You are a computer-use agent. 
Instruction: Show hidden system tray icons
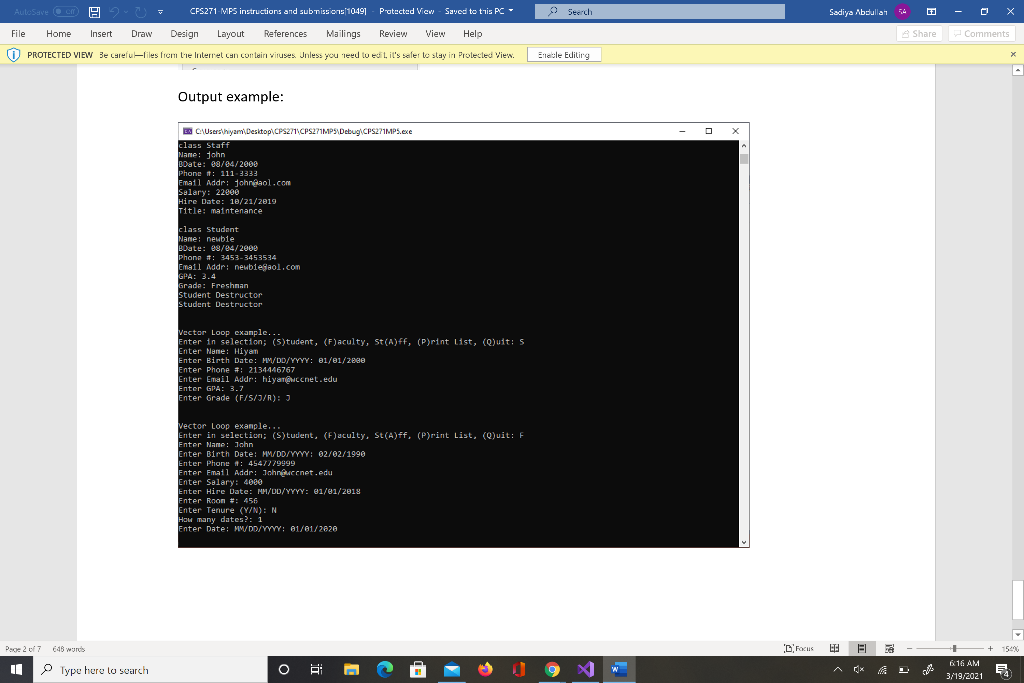pyautogui.click(x=837, y=670)
